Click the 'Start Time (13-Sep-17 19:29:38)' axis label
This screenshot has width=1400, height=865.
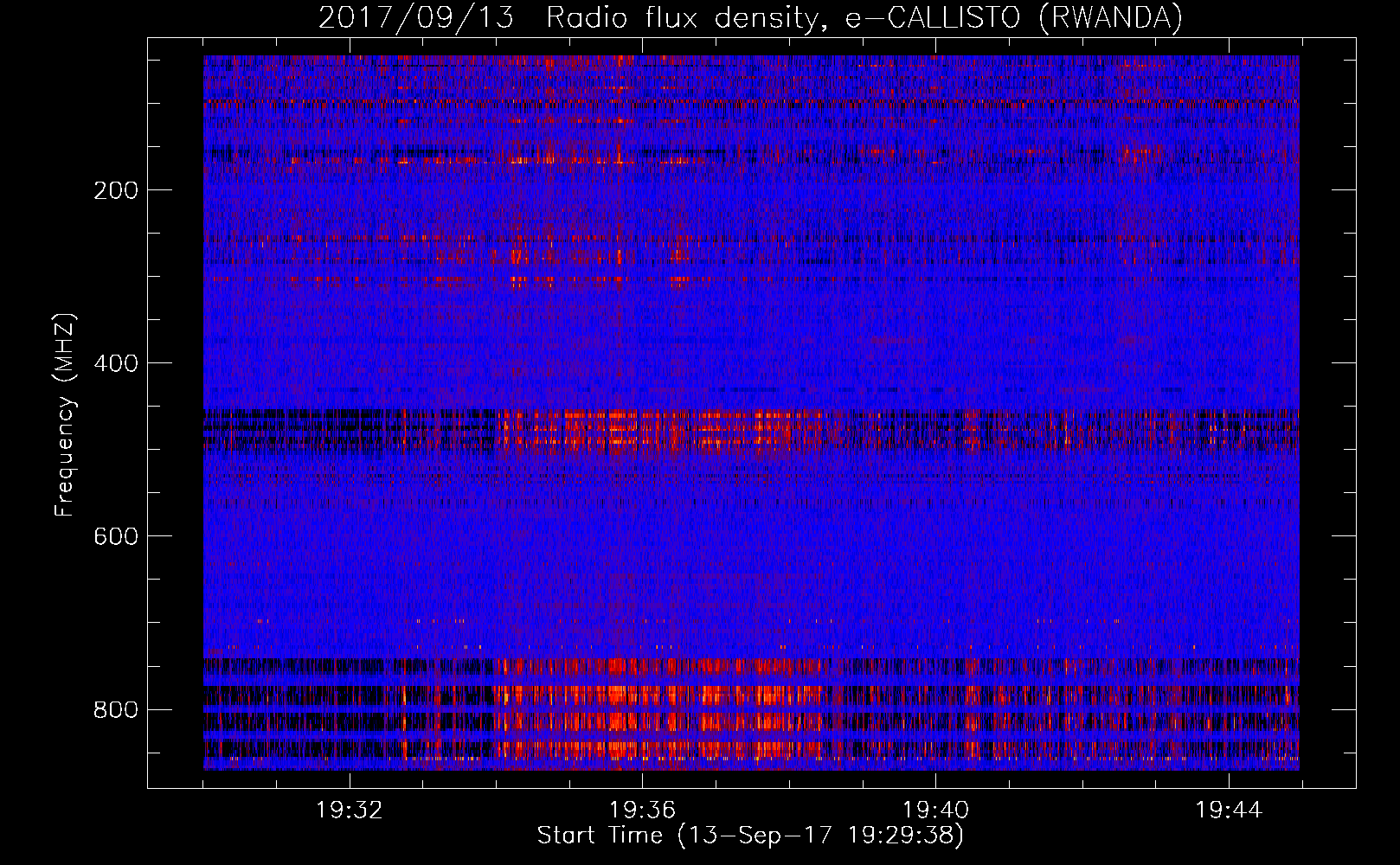point(750,836)
